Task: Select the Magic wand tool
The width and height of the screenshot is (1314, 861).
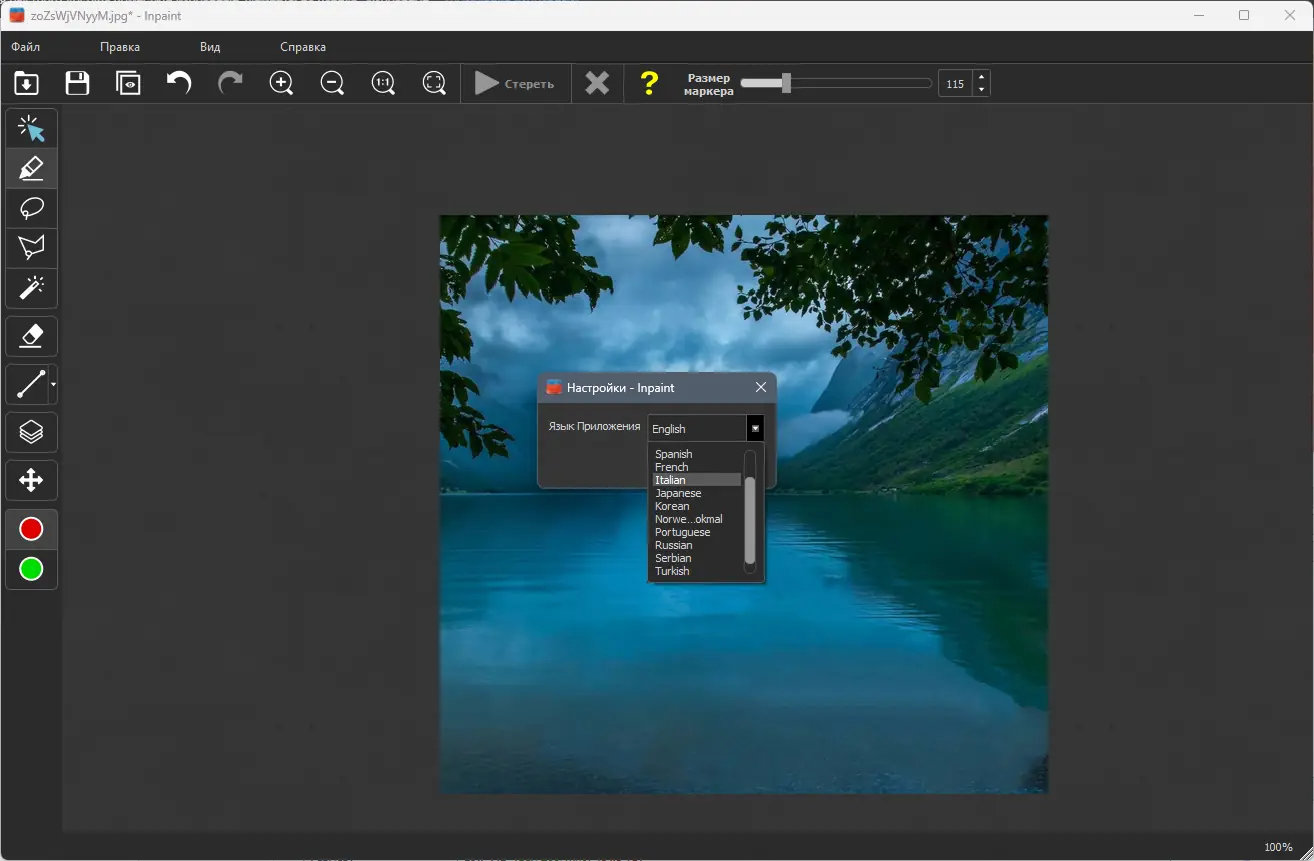Action: pos(31,288)
